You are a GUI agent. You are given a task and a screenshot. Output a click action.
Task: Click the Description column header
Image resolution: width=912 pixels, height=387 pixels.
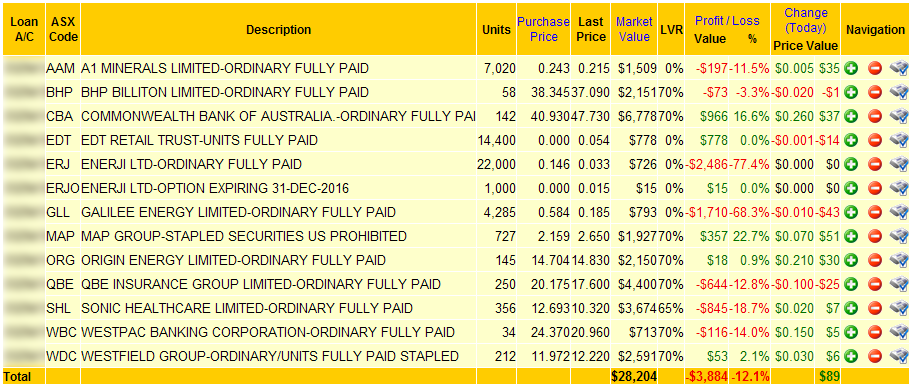tap(279, 30)
